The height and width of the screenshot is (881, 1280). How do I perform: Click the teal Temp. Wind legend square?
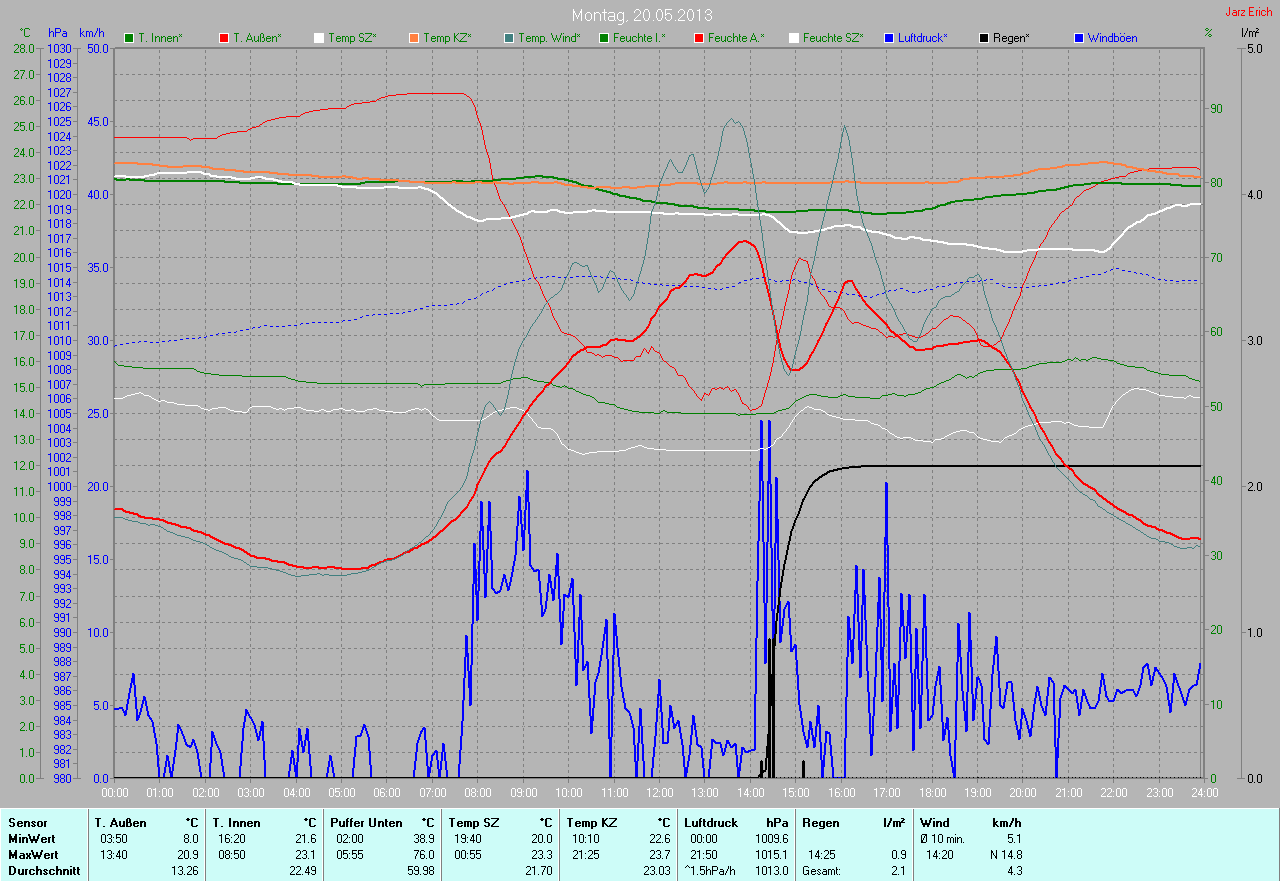509,38
